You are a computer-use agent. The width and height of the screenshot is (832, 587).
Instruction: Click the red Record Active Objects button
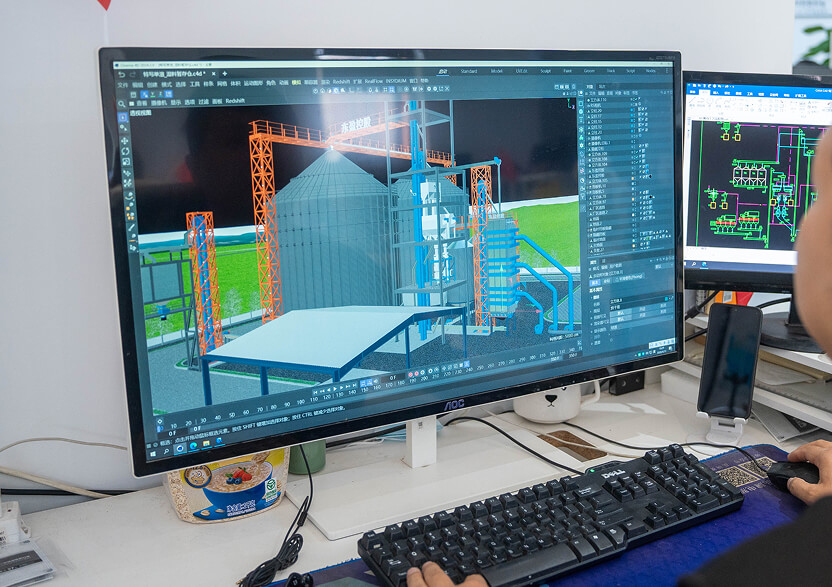(x=410, y=375)
